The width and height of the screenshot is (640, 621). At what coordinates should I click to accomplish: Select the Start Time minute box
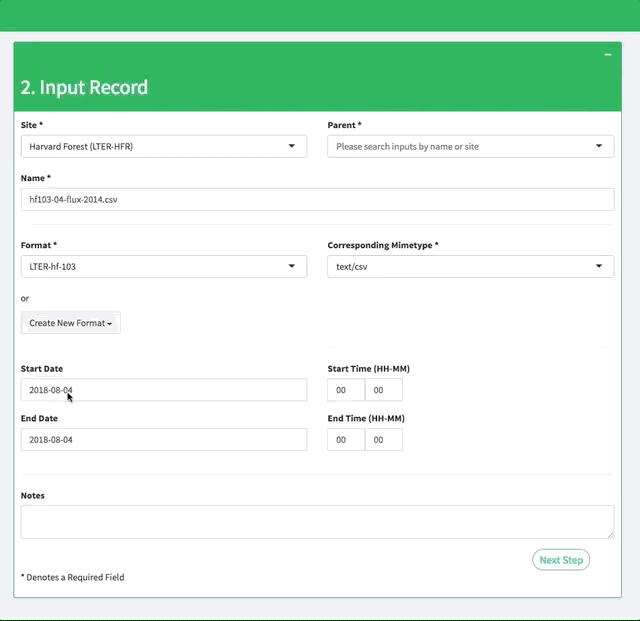(x=383, y=390)
